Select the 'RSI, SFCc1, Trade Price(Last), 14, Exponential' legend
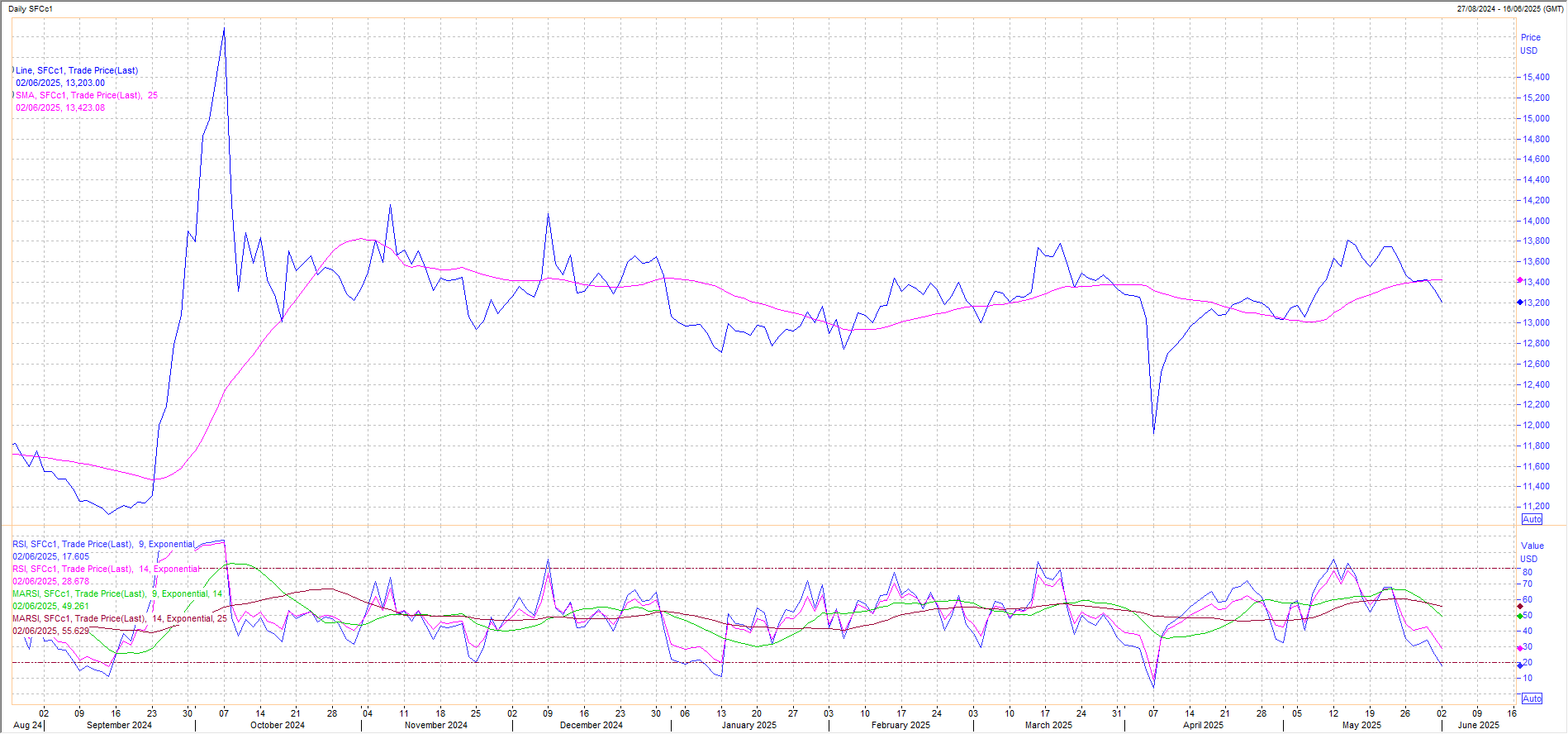Viewport: 1568px width, 734px height. coord(106,570)
